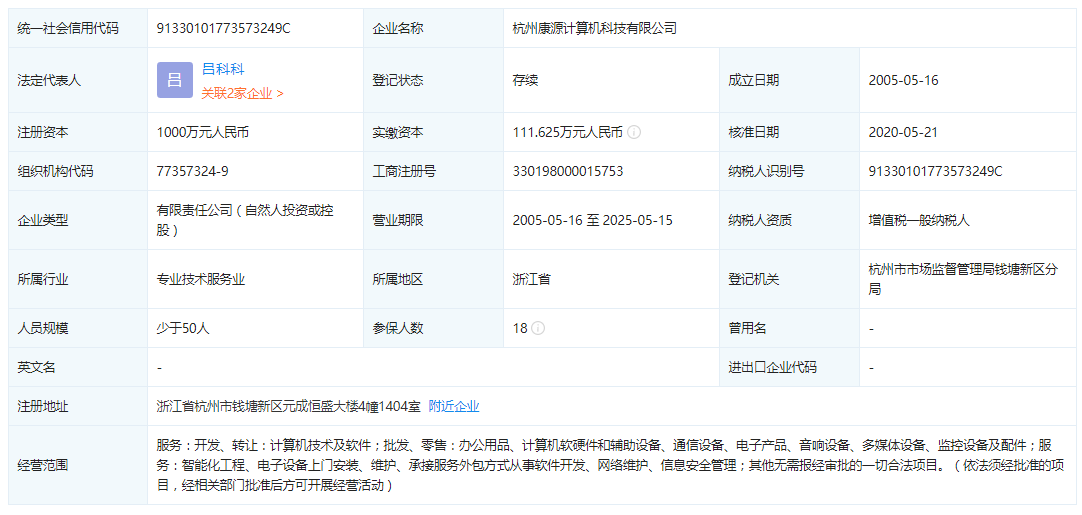Click paid-in capital 111.625万元人民币
1082x515 pixels.
[568, 132]
